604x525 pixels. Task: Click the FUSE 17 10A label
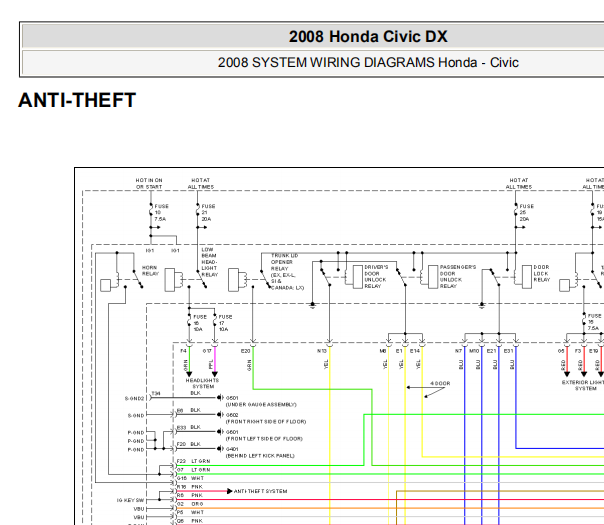click(225, 323)
